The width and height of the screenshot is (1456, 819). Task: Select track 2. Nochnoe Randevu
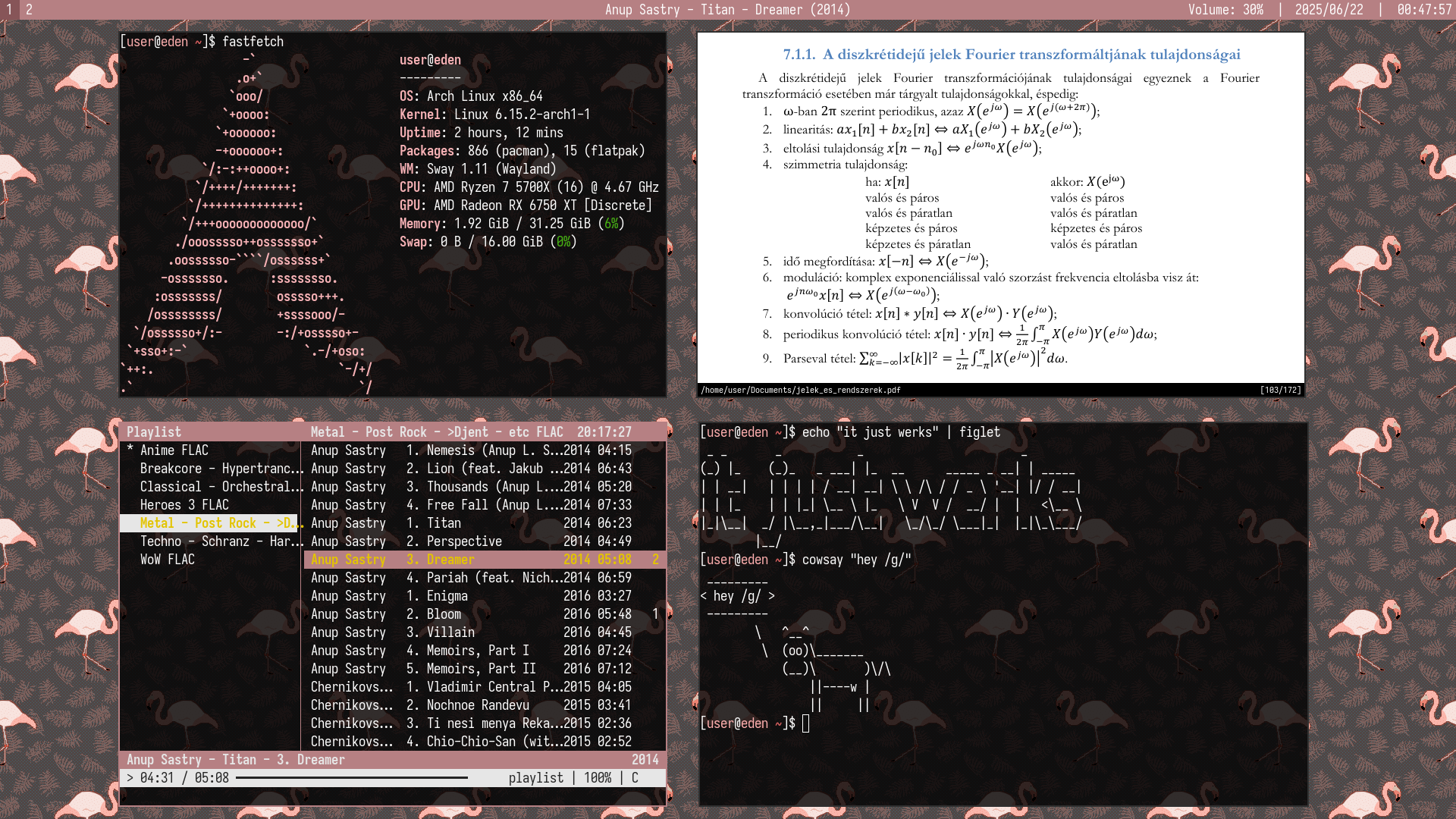pyautogui.click(x=485, y=705)
